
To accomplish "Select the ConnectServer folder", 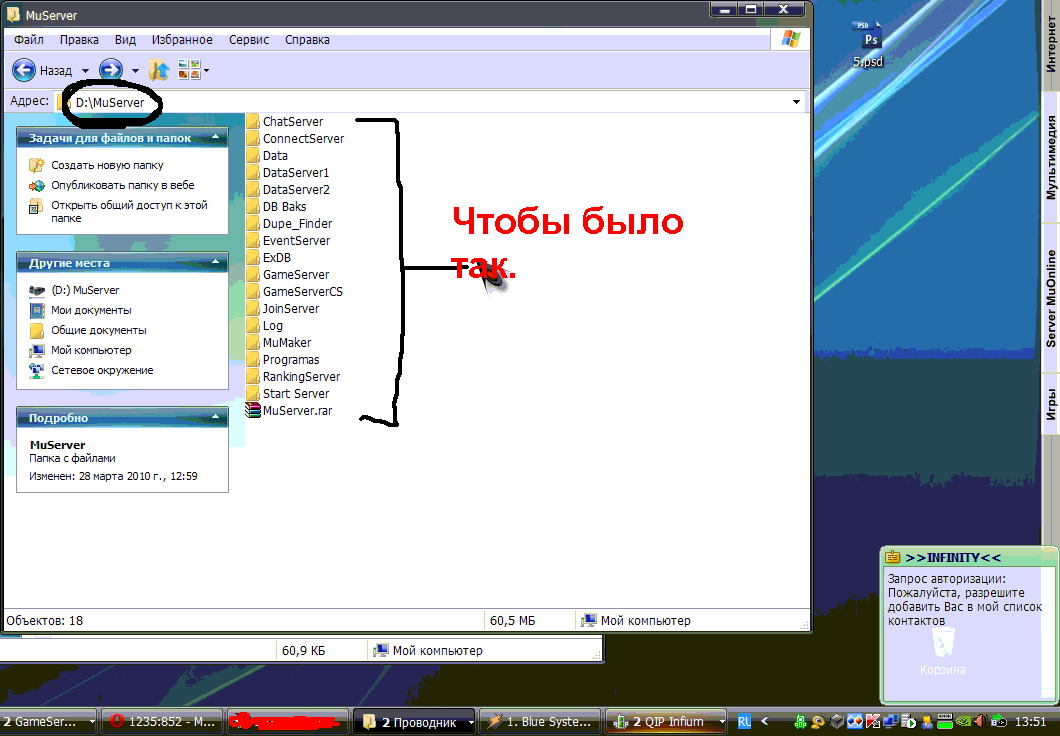I will pos(302,139).
